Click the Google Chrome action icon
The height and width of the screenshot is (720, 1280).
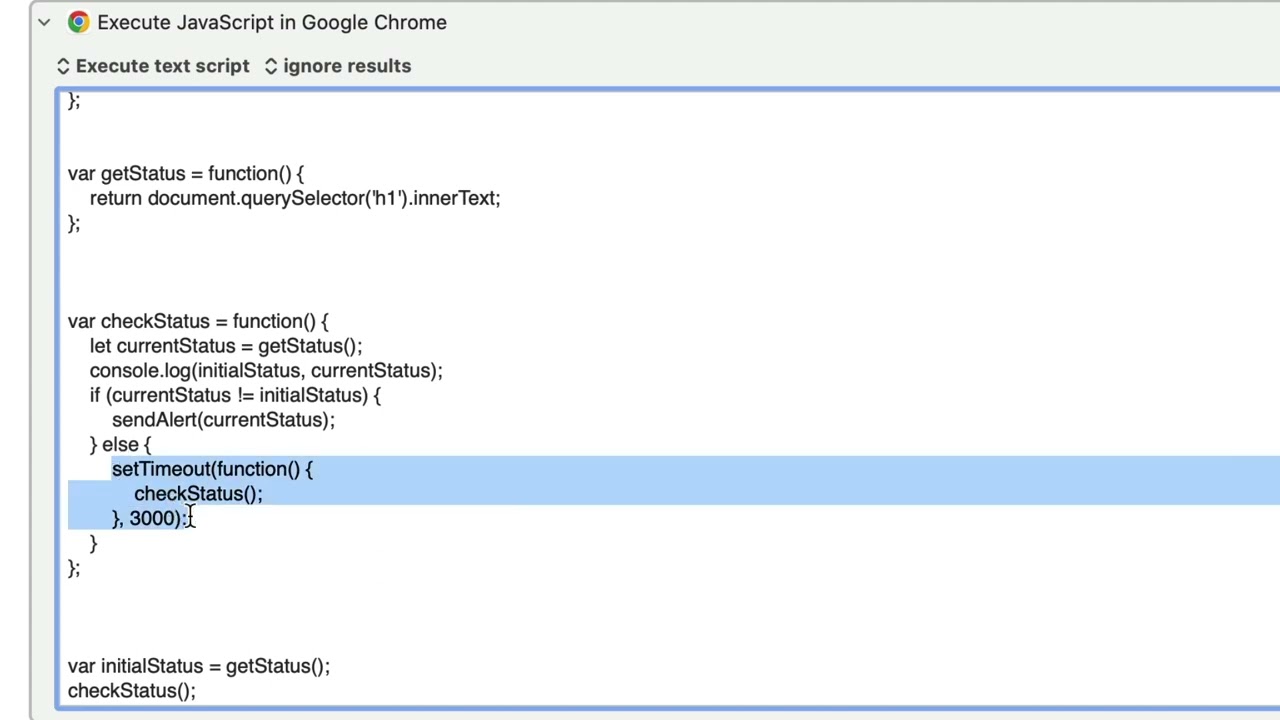point(78,22)
